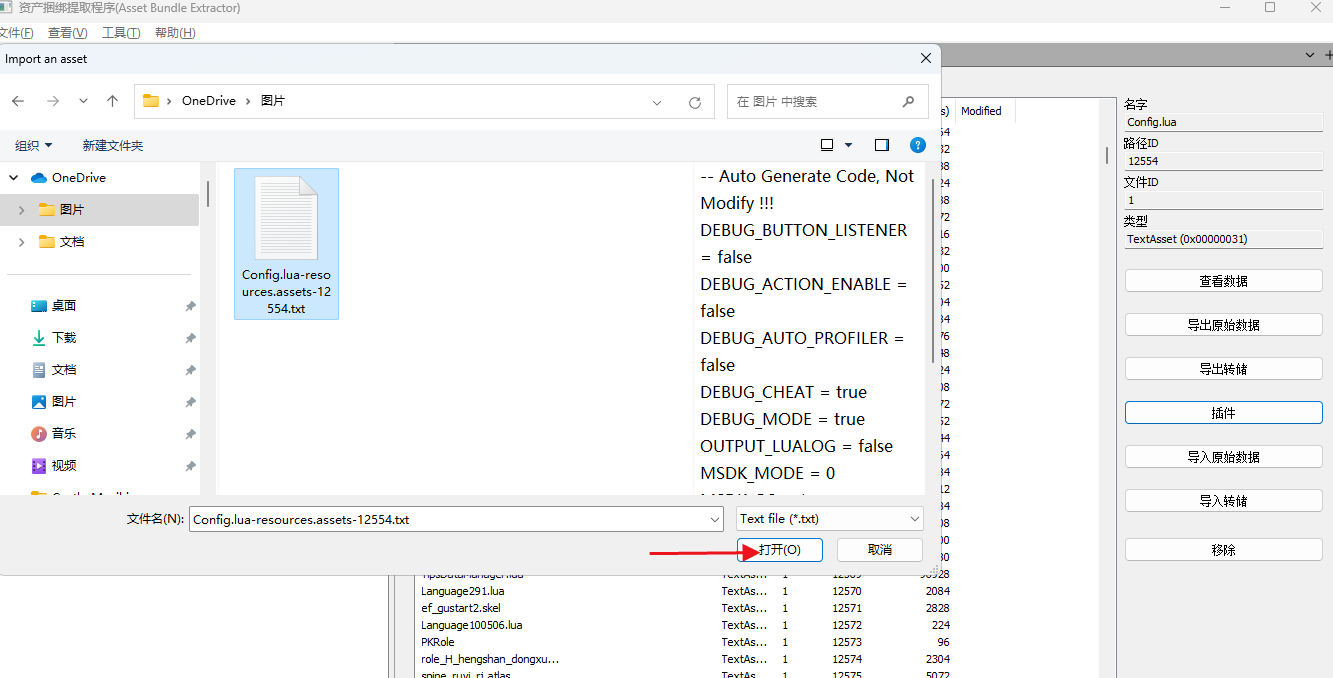Refresh the current folder view

(695, 102)
